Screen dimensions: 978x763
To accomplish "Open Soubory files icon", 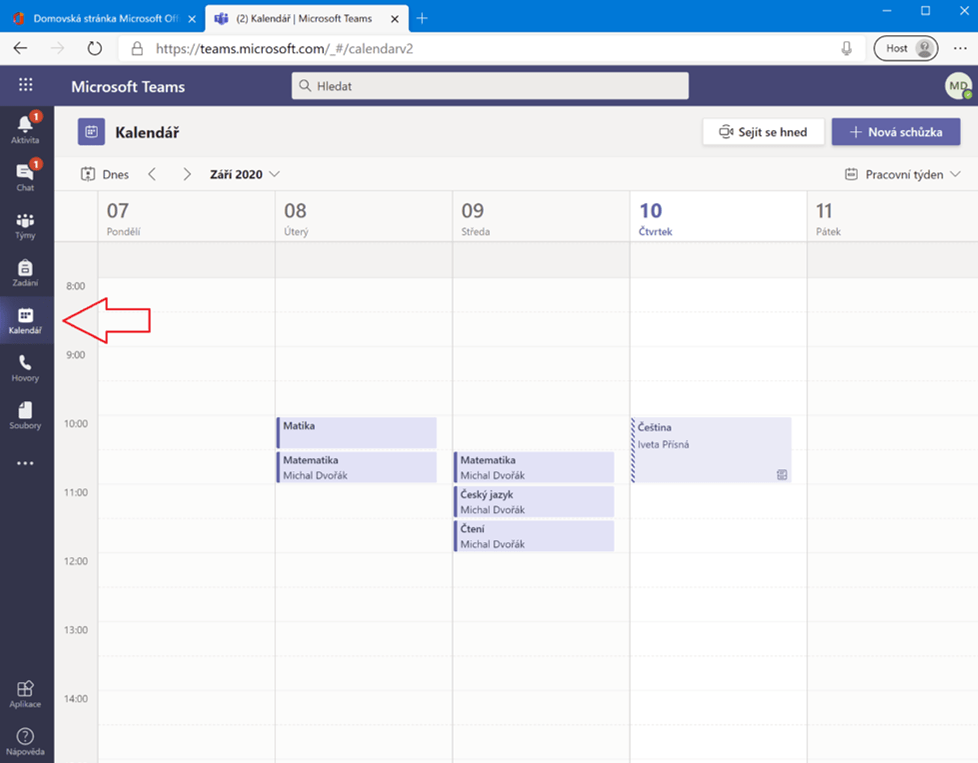I will (26, 415).
